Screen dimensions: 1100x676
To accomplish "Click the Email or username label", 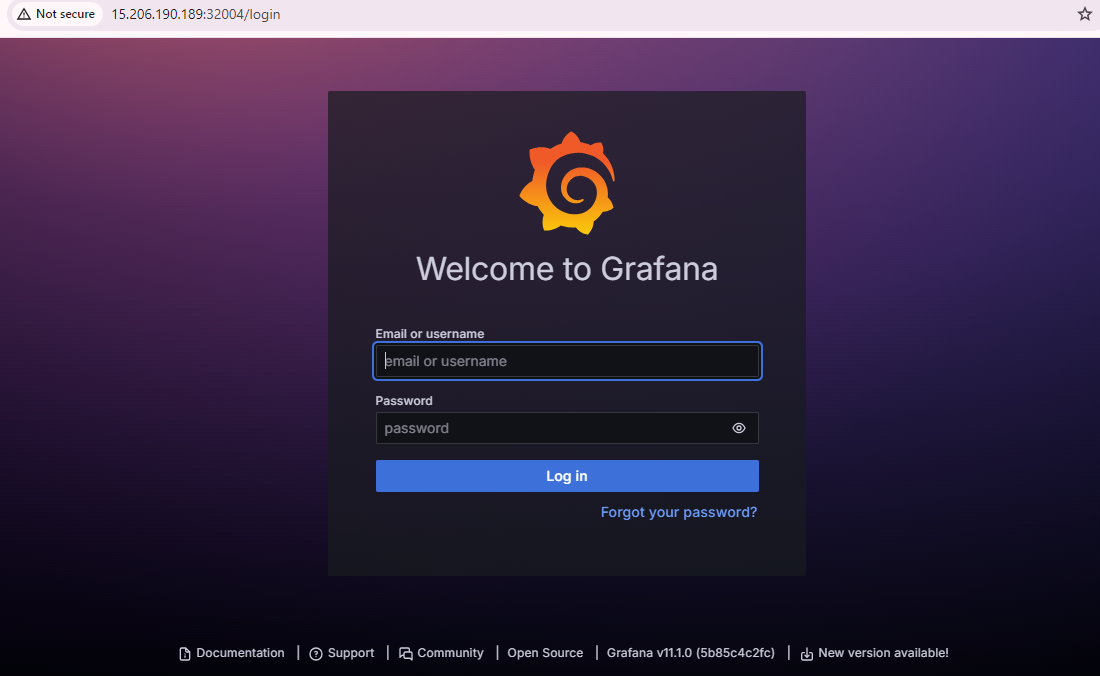I will [x=429, y=334].
